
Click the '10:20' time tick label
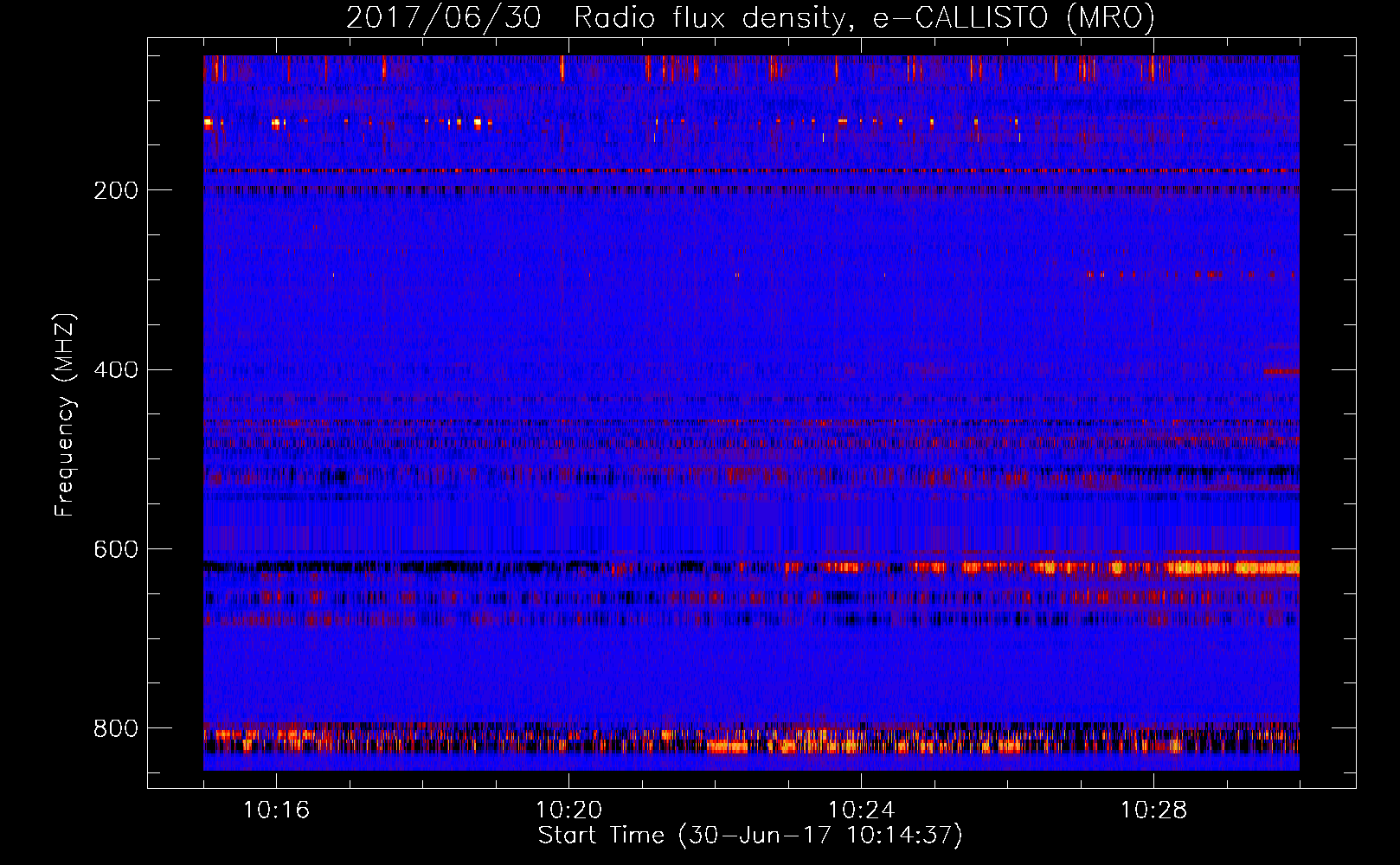(x=568, y=811)
